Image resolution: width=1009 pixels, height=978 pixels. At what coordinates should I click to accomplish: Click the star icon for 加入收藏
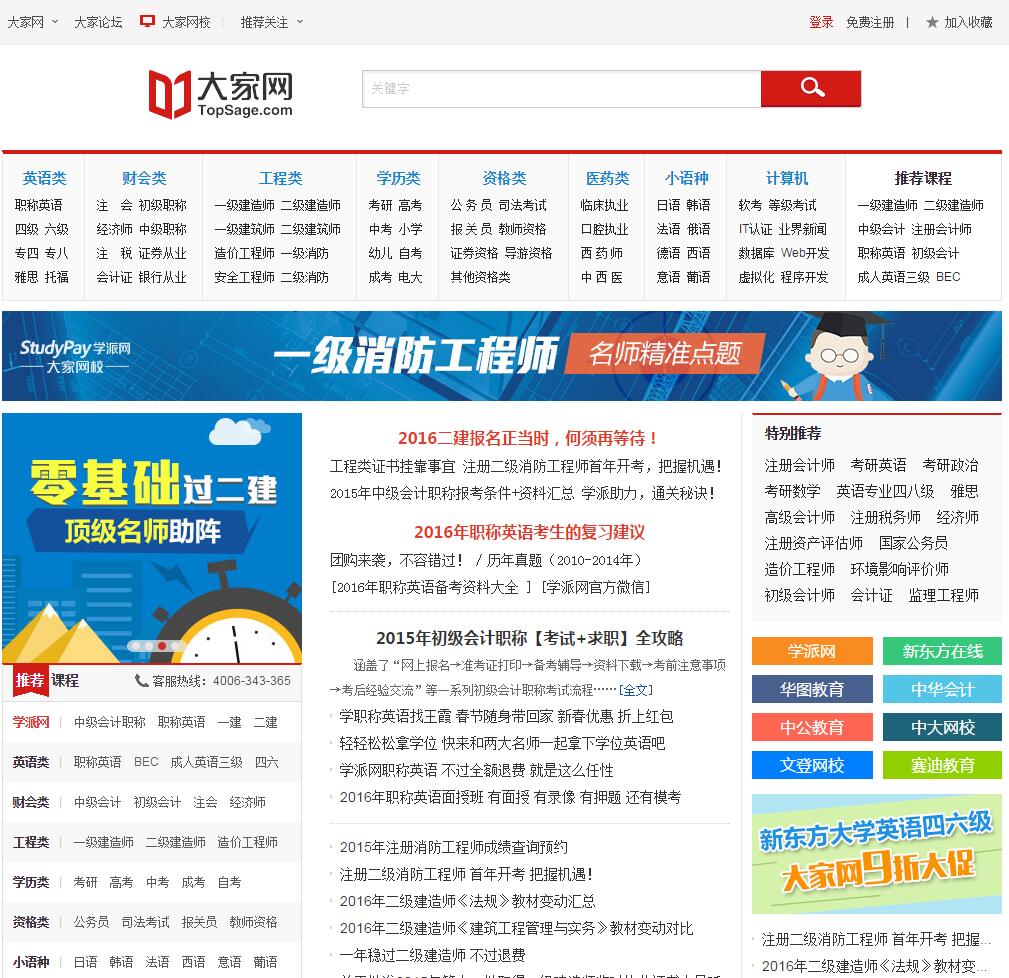pos(932,23)
